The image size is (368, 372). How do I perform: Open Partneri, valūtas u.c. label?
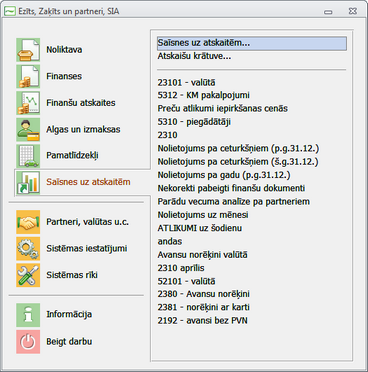point(87,222)
